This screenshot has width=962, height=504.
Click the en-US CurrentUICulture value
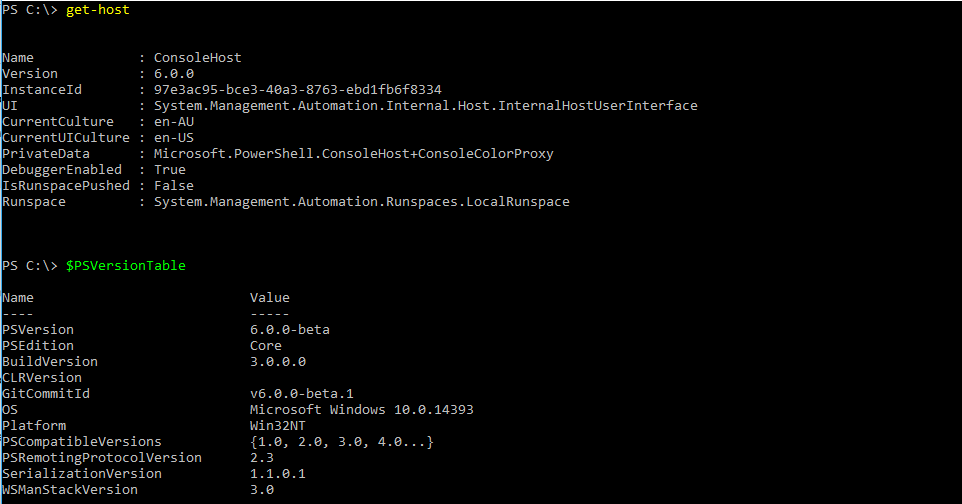[x=173, y=138]
